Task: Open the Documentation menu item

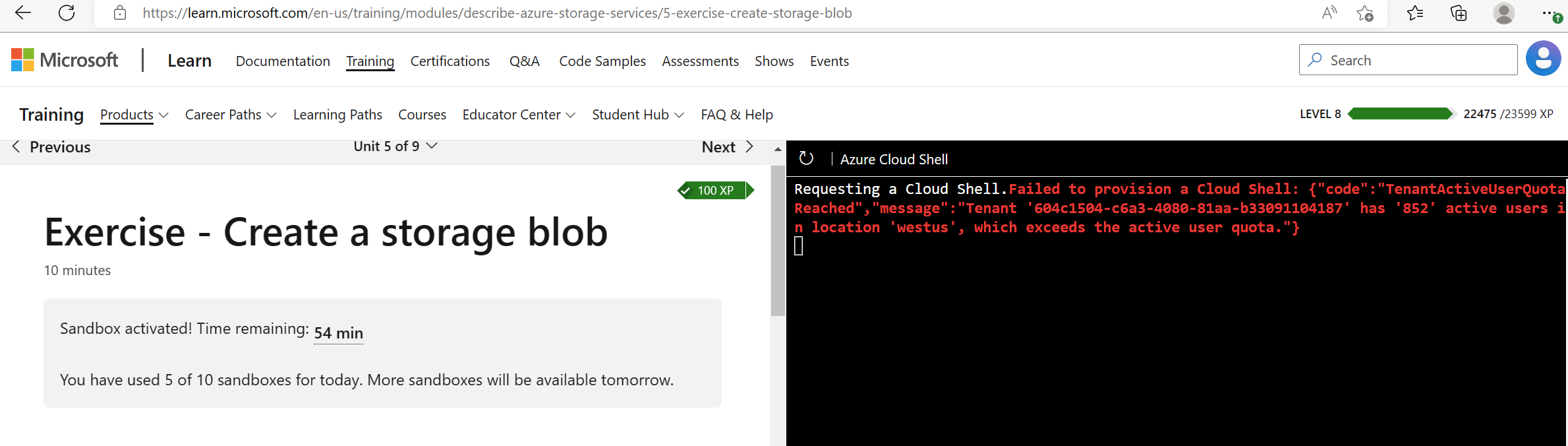Action: 283,61
